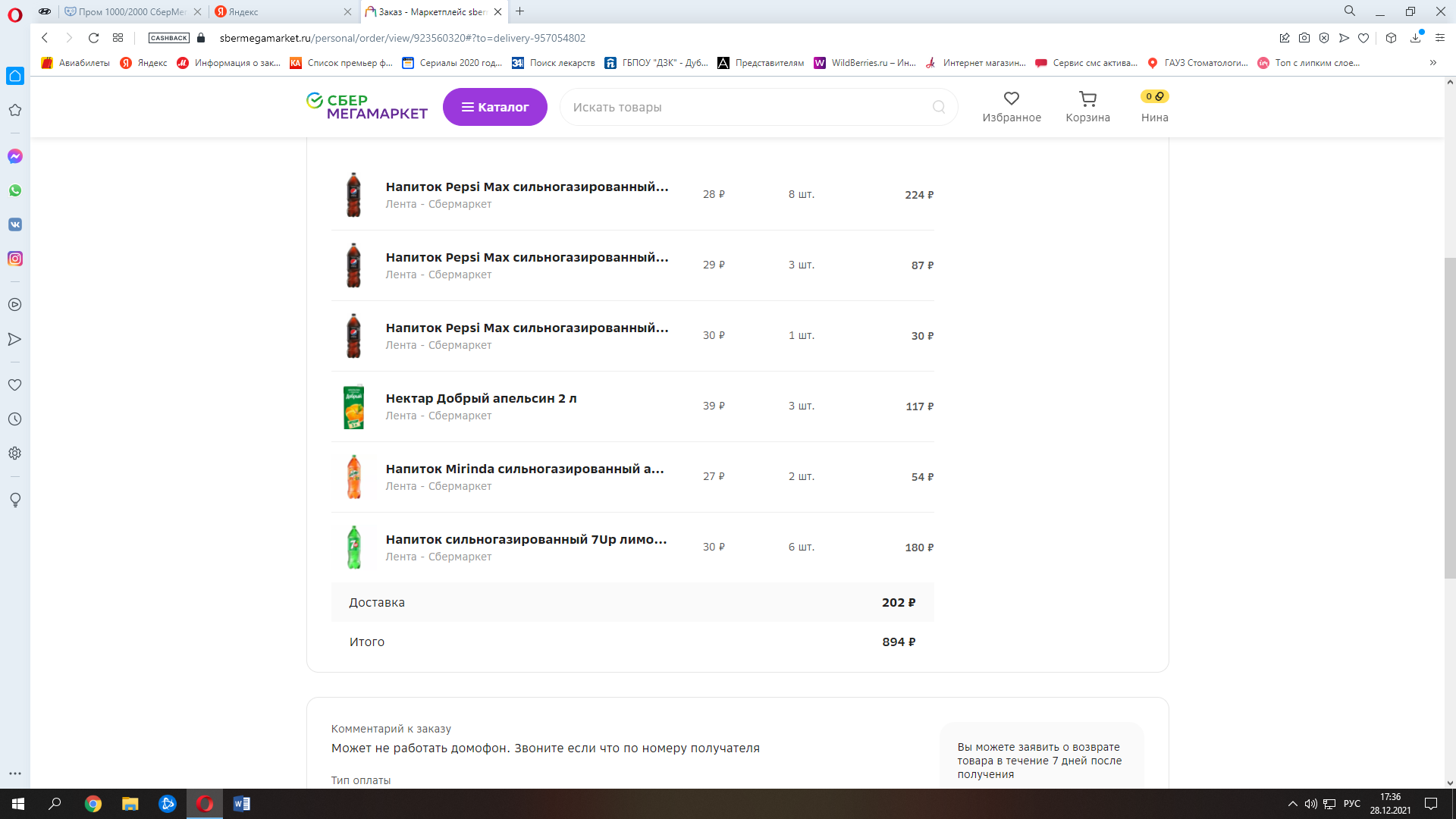1456x819 pixels.
Task: Open Авиабилеты bookmark
Action: point(75,63)
